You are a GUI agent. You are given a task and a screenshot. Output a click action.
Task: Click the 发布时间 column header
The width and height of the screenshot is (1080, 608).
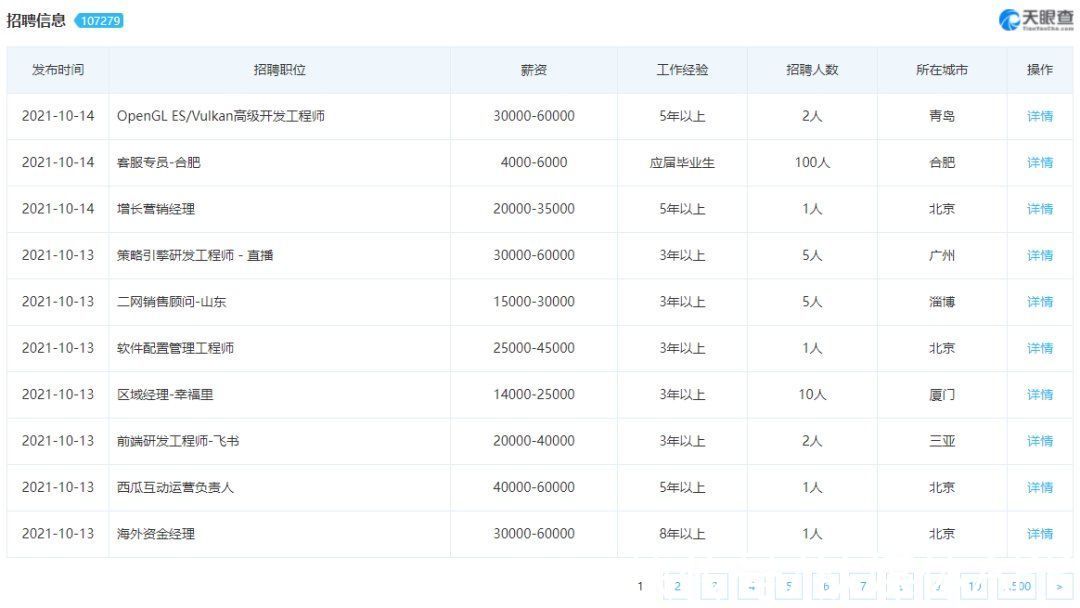[x=58, y=70]
